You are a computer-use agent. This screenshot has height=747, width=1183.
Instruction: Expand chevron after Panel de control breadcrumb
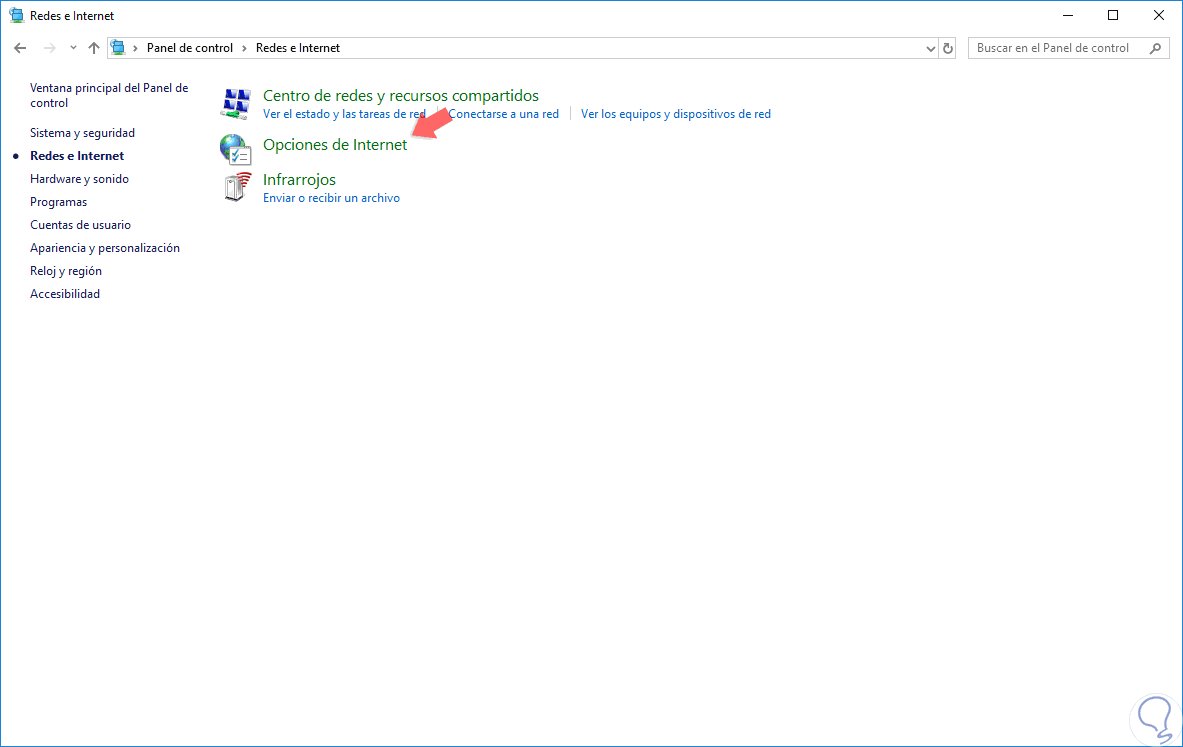click(244, 48)
